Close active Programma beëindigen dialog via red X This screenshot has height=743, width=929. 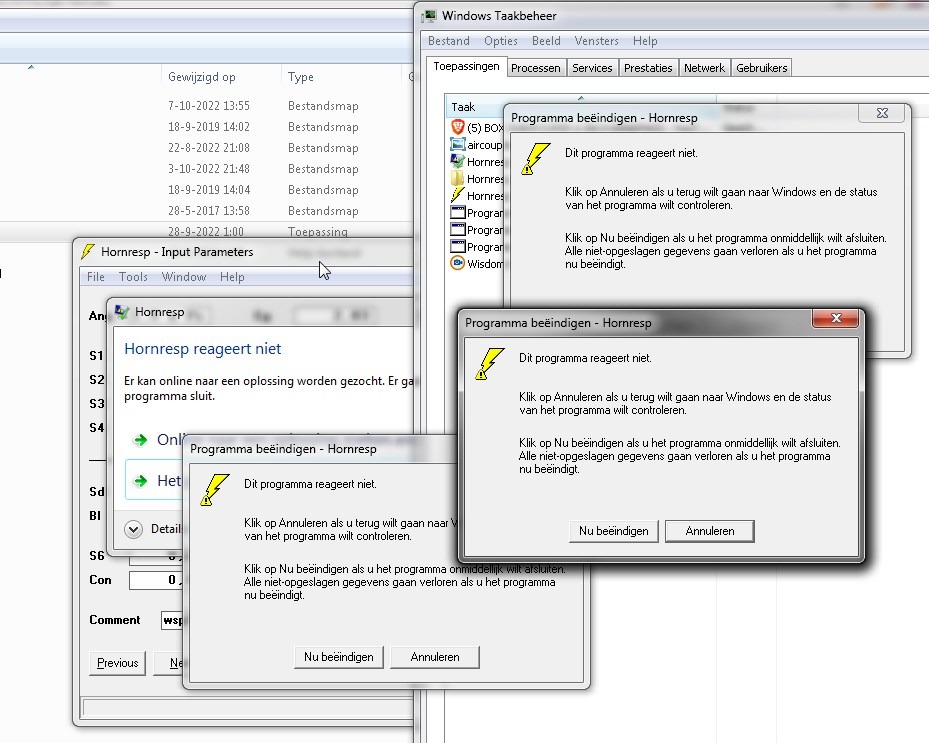[836, 318]
